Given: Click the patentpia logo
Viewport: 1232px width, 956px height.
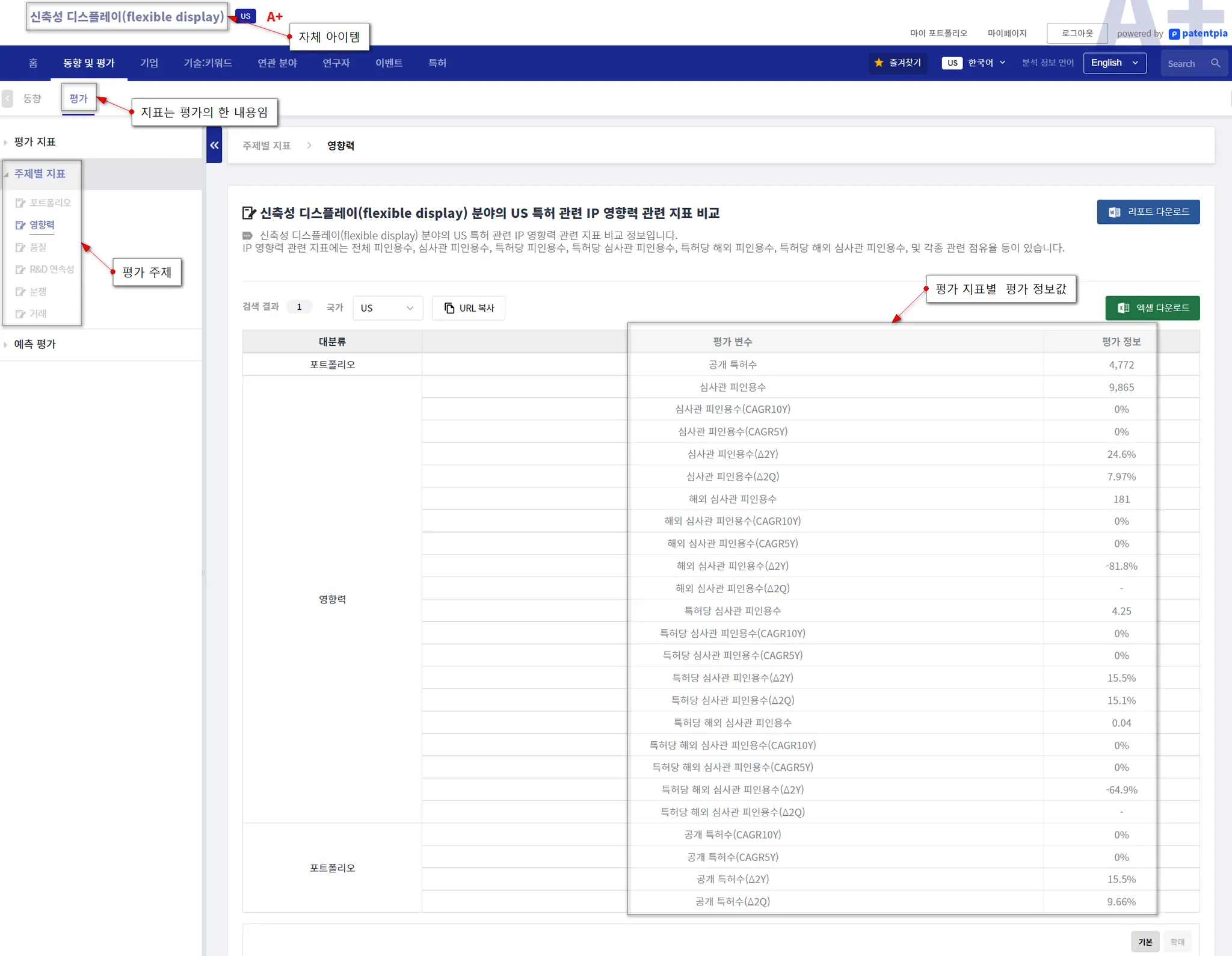Looking at the screenshot, I should click(1198, 34).
